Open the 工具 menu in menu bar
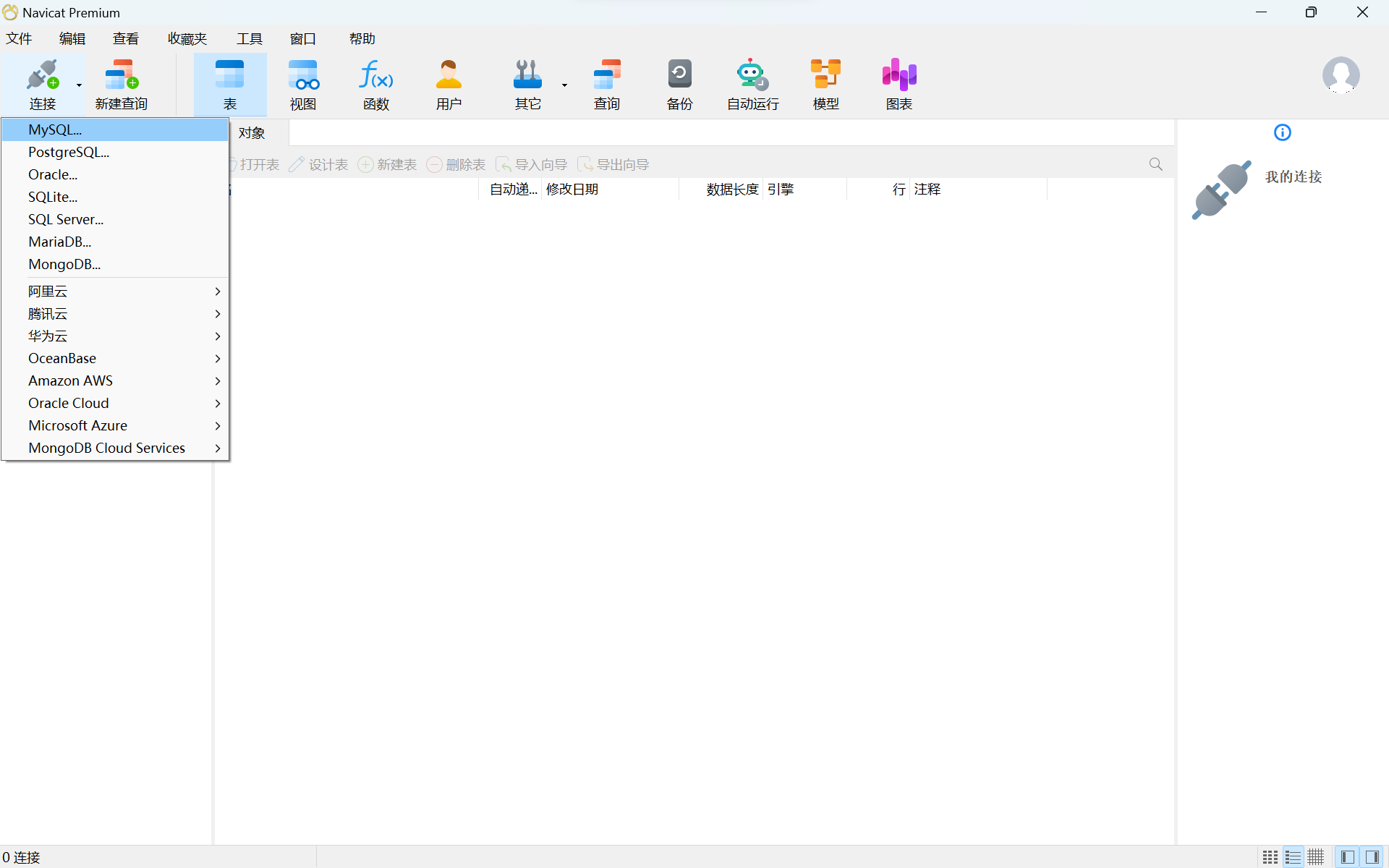The width and height of the screenshot is (1389, 868). (x=249, y=39)
